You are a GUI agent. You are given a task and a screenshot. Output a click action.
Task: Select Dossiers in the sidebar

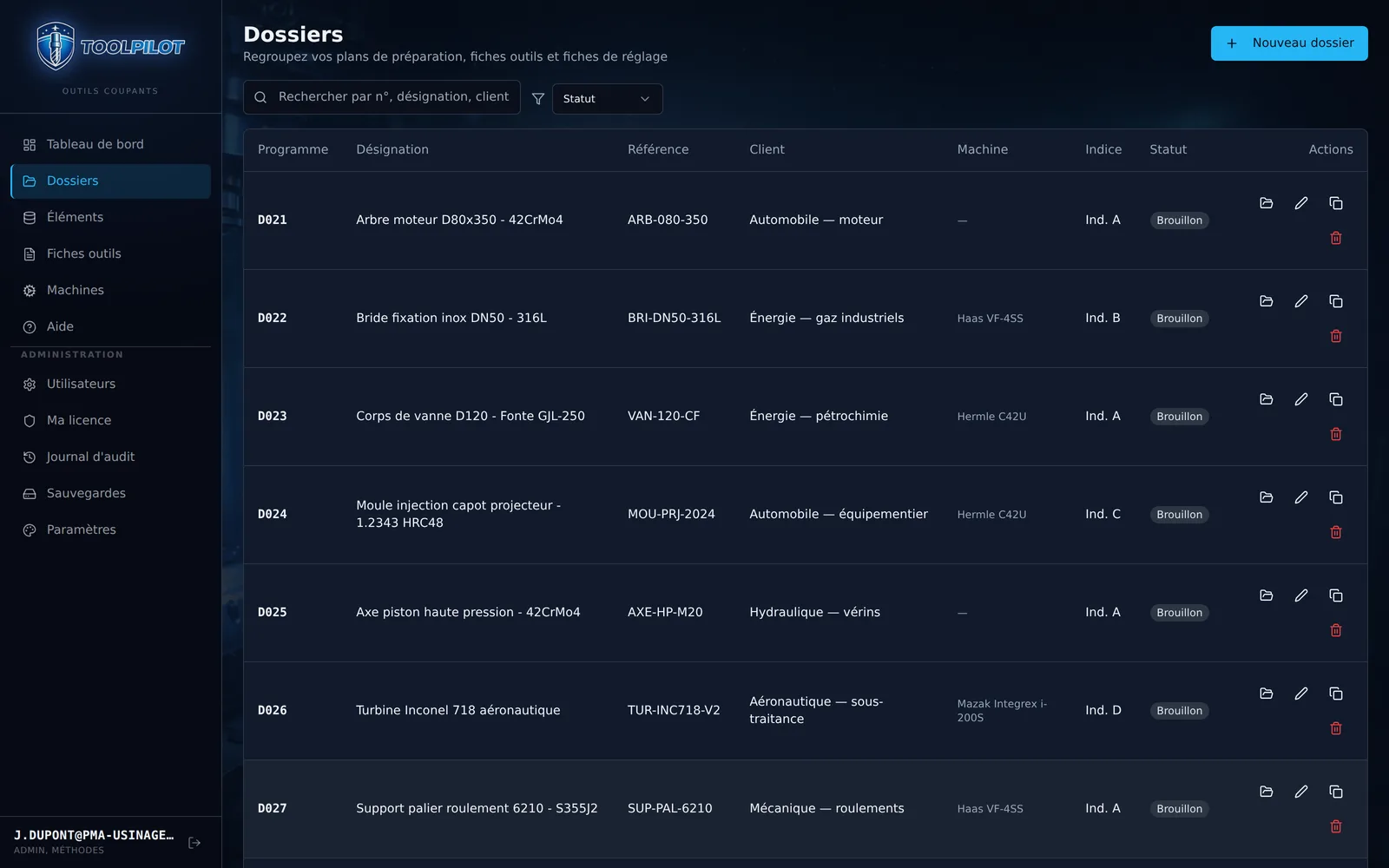pyautogui.click(x=110, y=181)
